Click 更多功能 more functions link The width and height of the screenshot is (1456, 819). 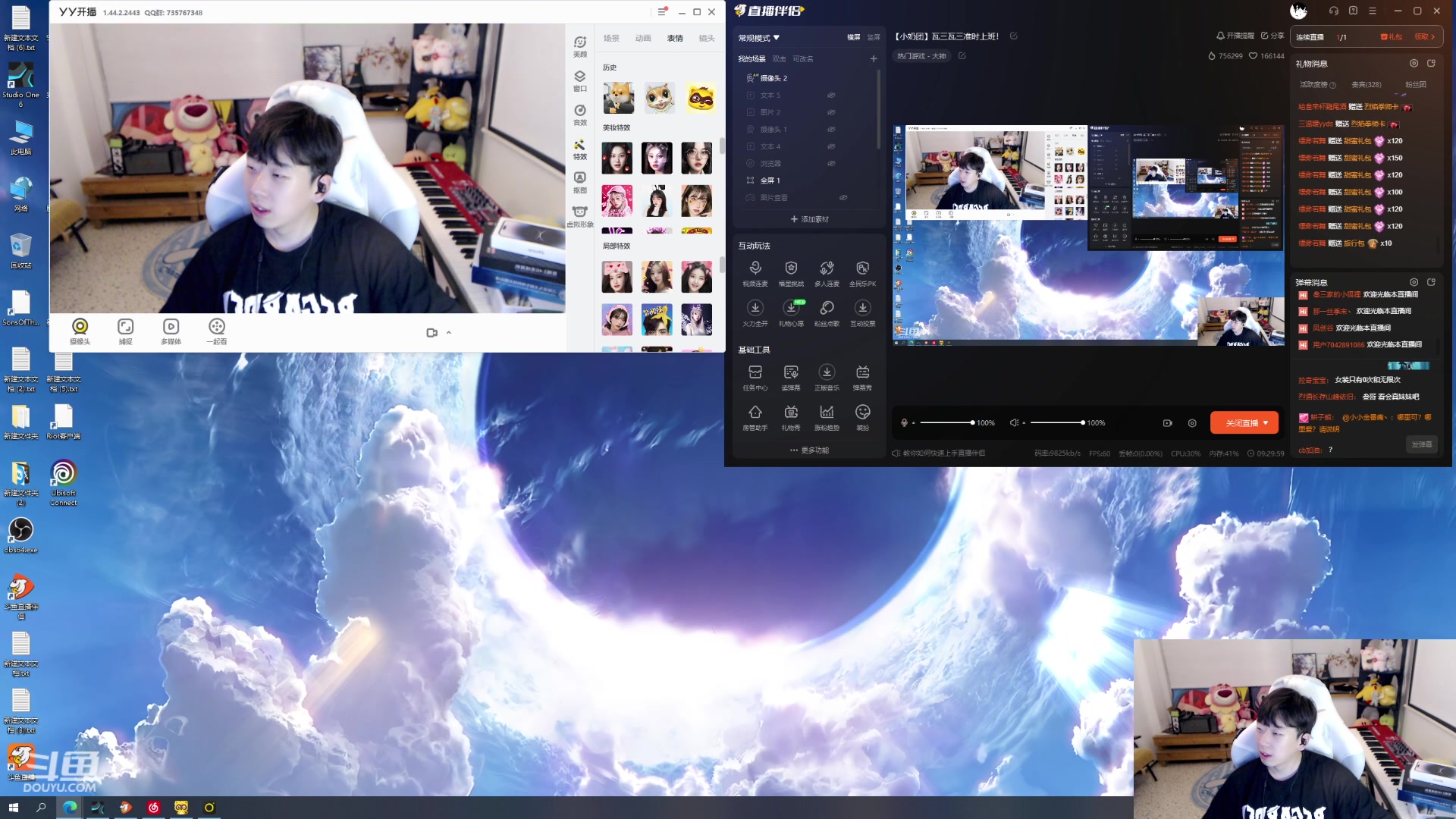click(809, 450)
